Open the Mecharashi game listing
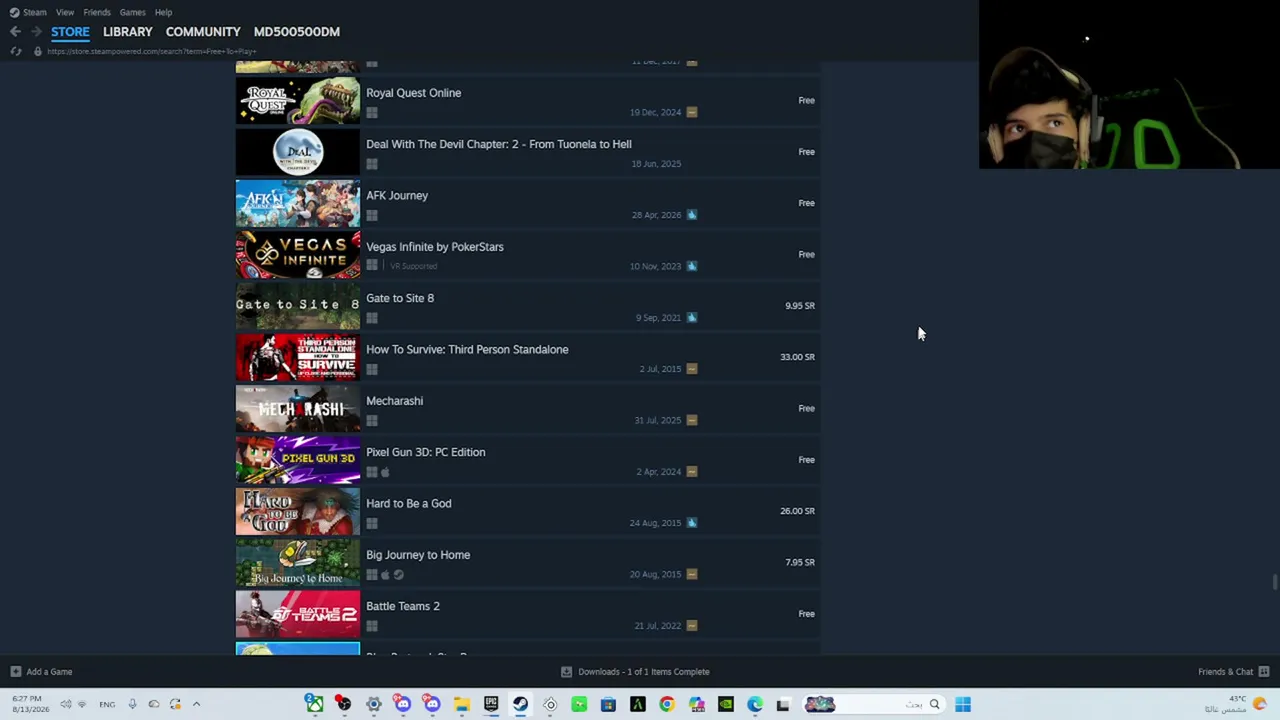Screen dimensions: 1280x720 pos(528,409)
